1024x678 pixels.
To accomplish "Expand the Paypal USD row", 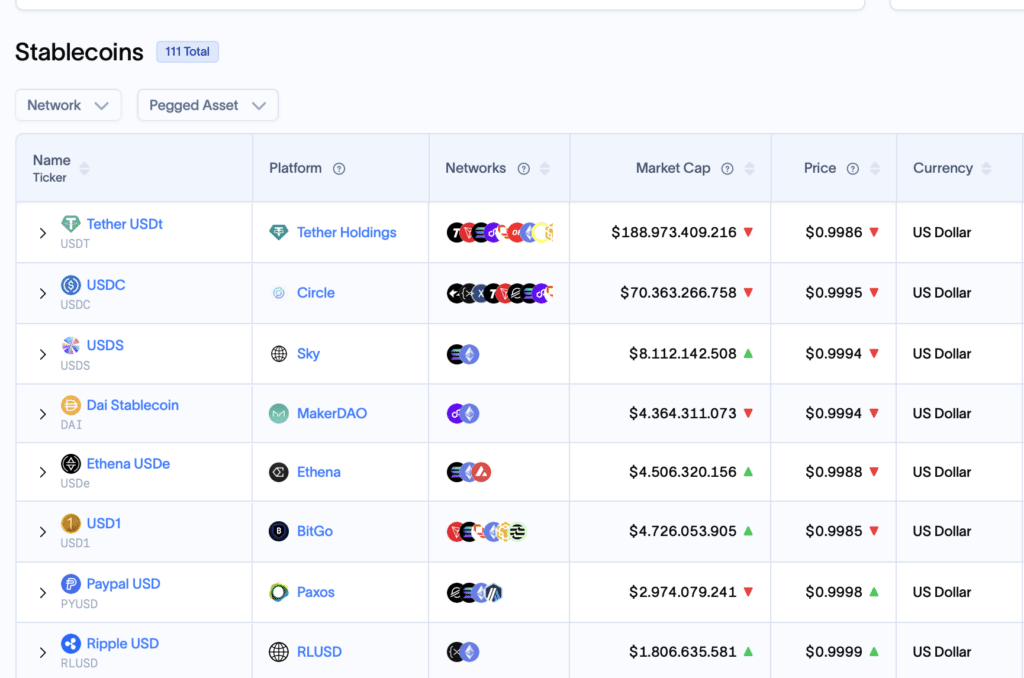I will [42, 593].
